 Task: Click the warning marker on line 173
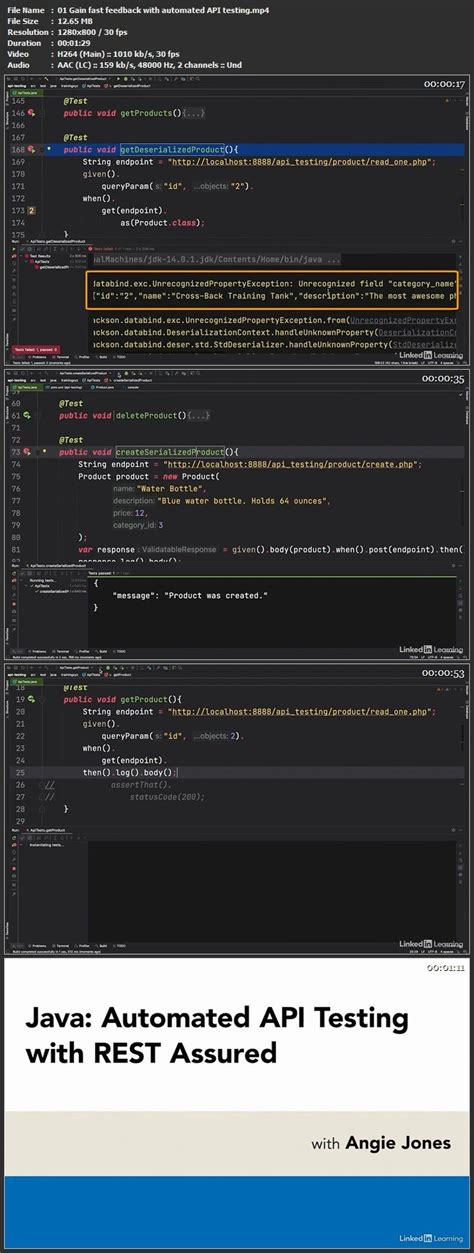click(x=32, y=211)
